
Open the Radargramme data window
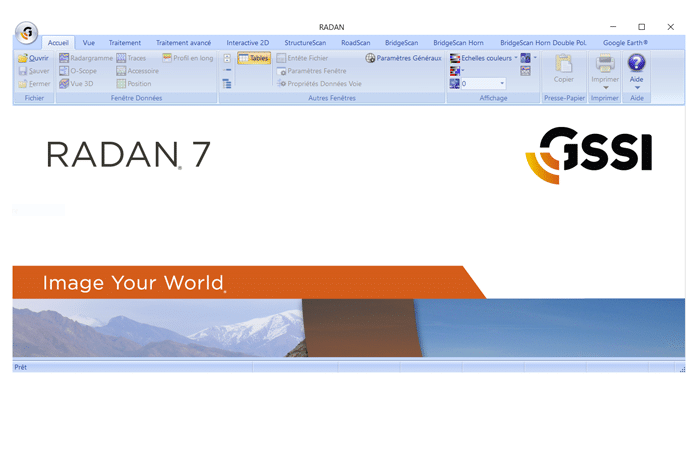[86, 58]
